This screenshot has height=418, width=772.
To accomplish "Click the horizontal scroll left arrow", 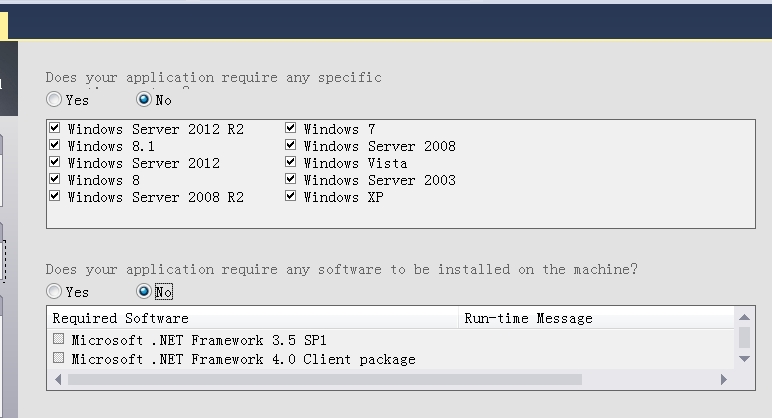I will pyautogui.click(x=58, y=380).
